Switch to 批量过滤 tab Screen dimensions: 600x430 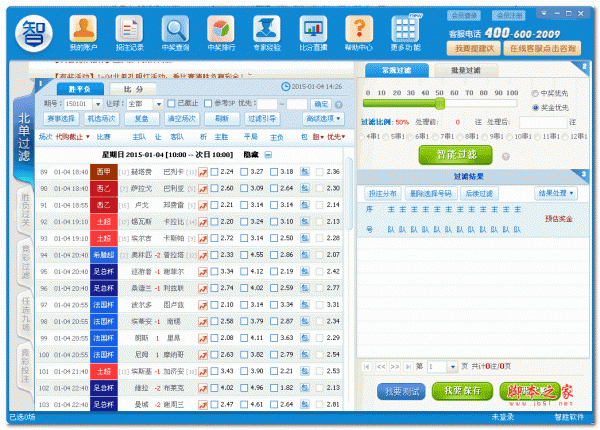click(x=466, y=70)
